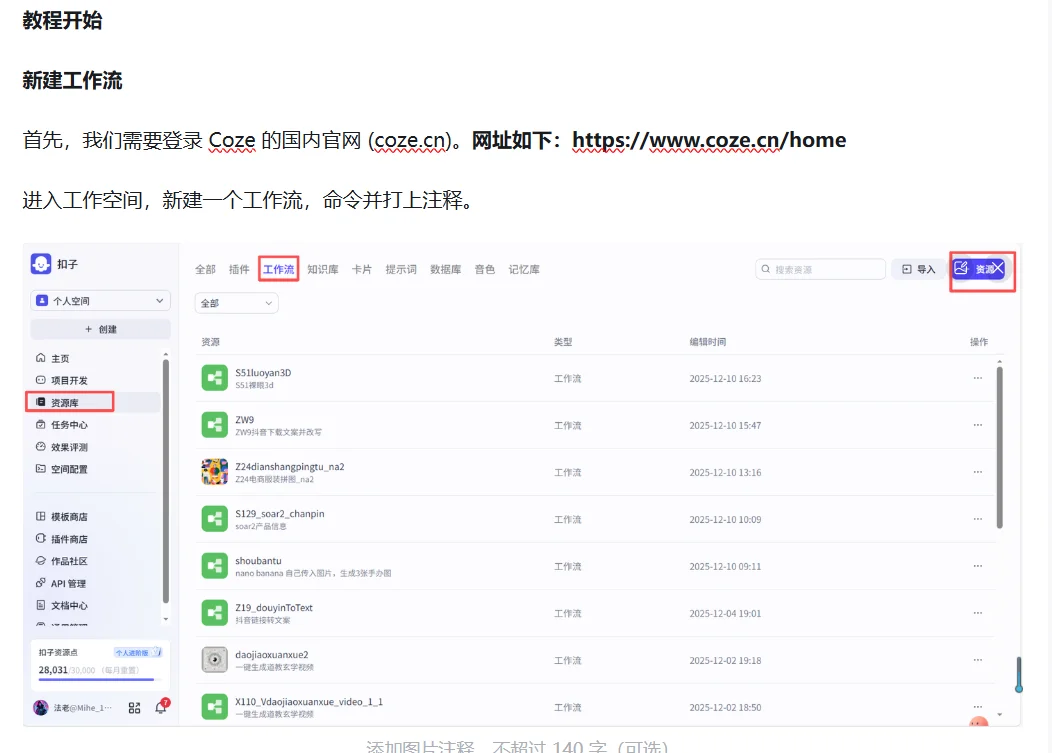Open 插件商店 in the sidebar
1052x753 pixels.
coord(62,539)
